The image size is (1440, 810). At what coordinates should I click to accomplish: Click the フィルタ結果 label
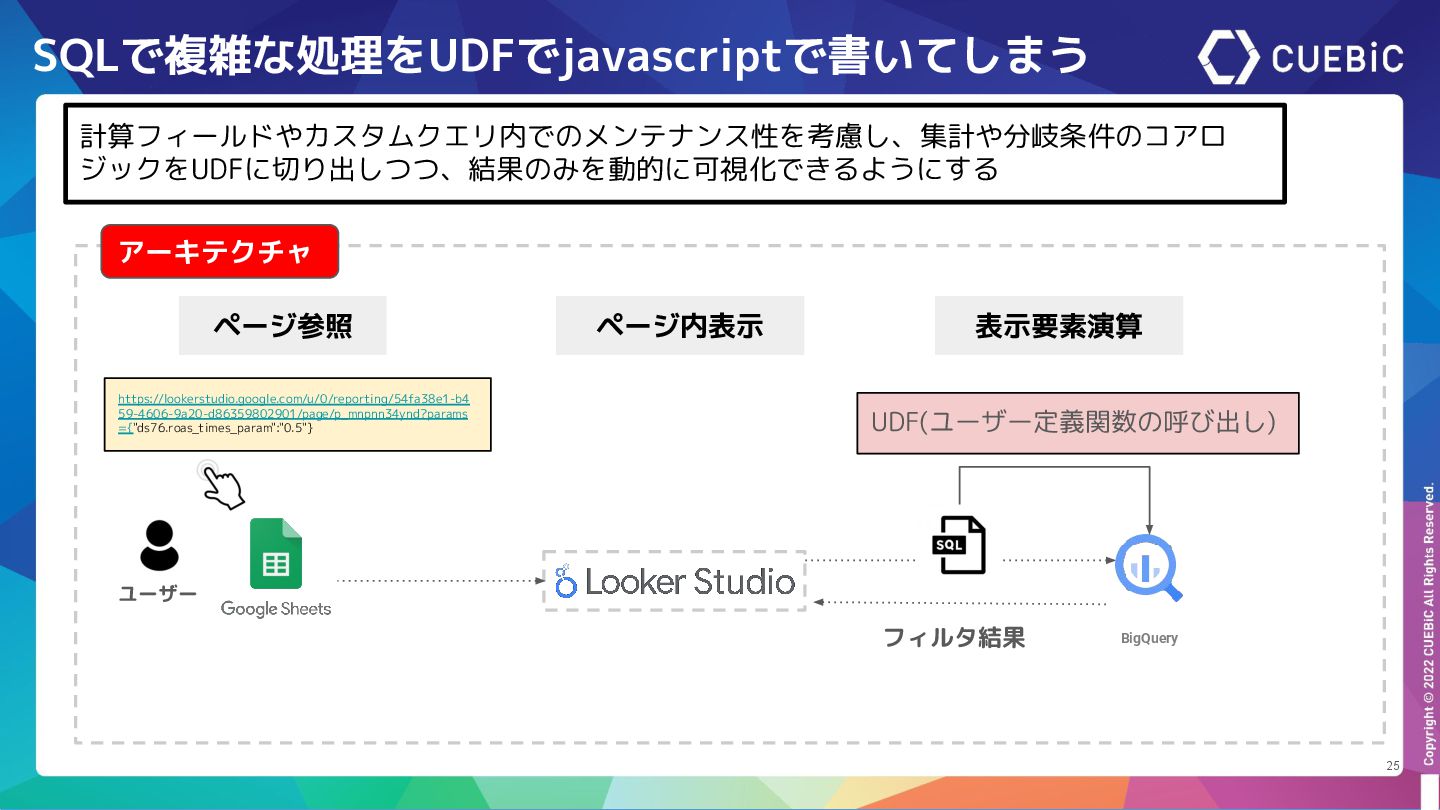pyautogui.click(x=954, y=637)
